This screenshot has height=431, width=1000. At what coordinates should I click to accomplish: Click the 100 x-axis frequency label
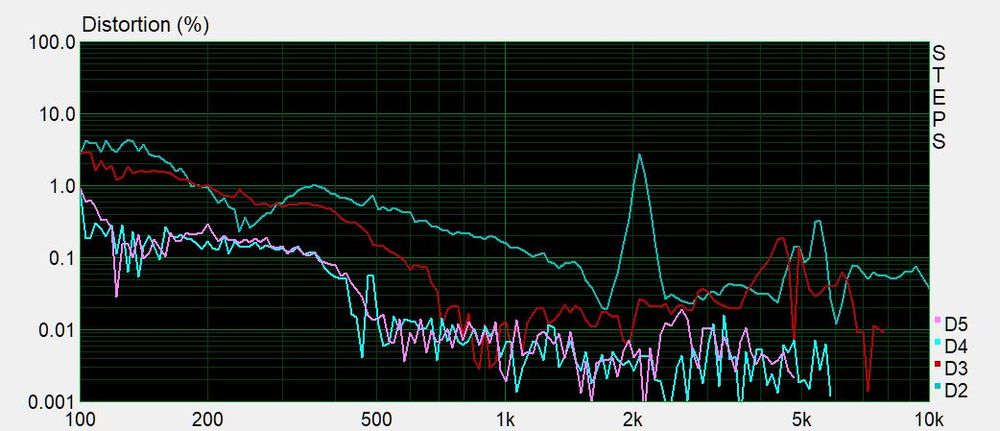click(80, 421)
